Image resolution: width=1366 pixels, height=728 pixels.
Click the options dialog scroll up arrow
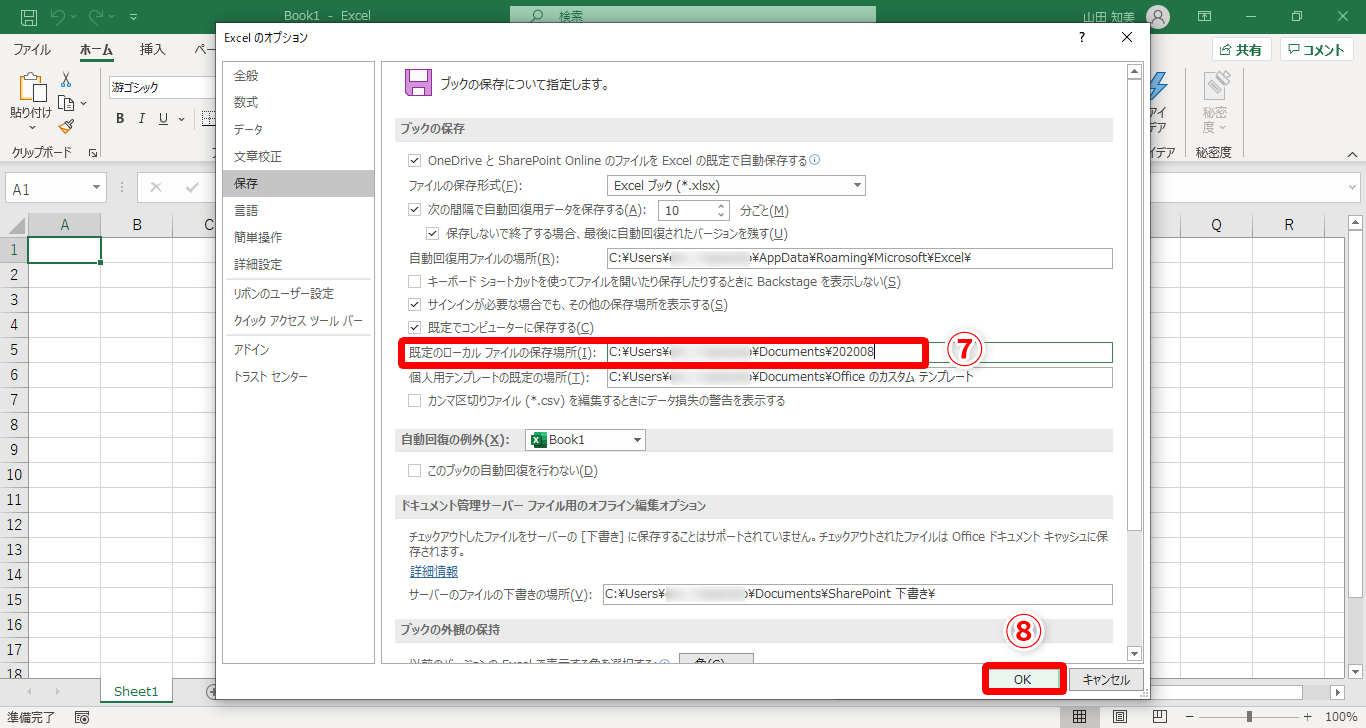[x=1134, y=71]
